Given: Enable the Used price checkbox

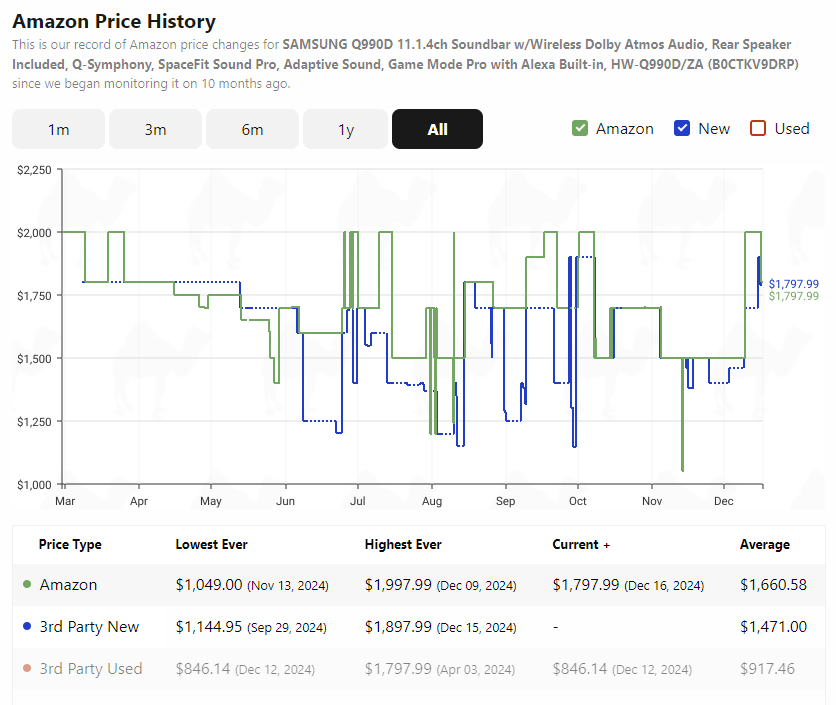Looking at the screenshot, I should (758, 129).
